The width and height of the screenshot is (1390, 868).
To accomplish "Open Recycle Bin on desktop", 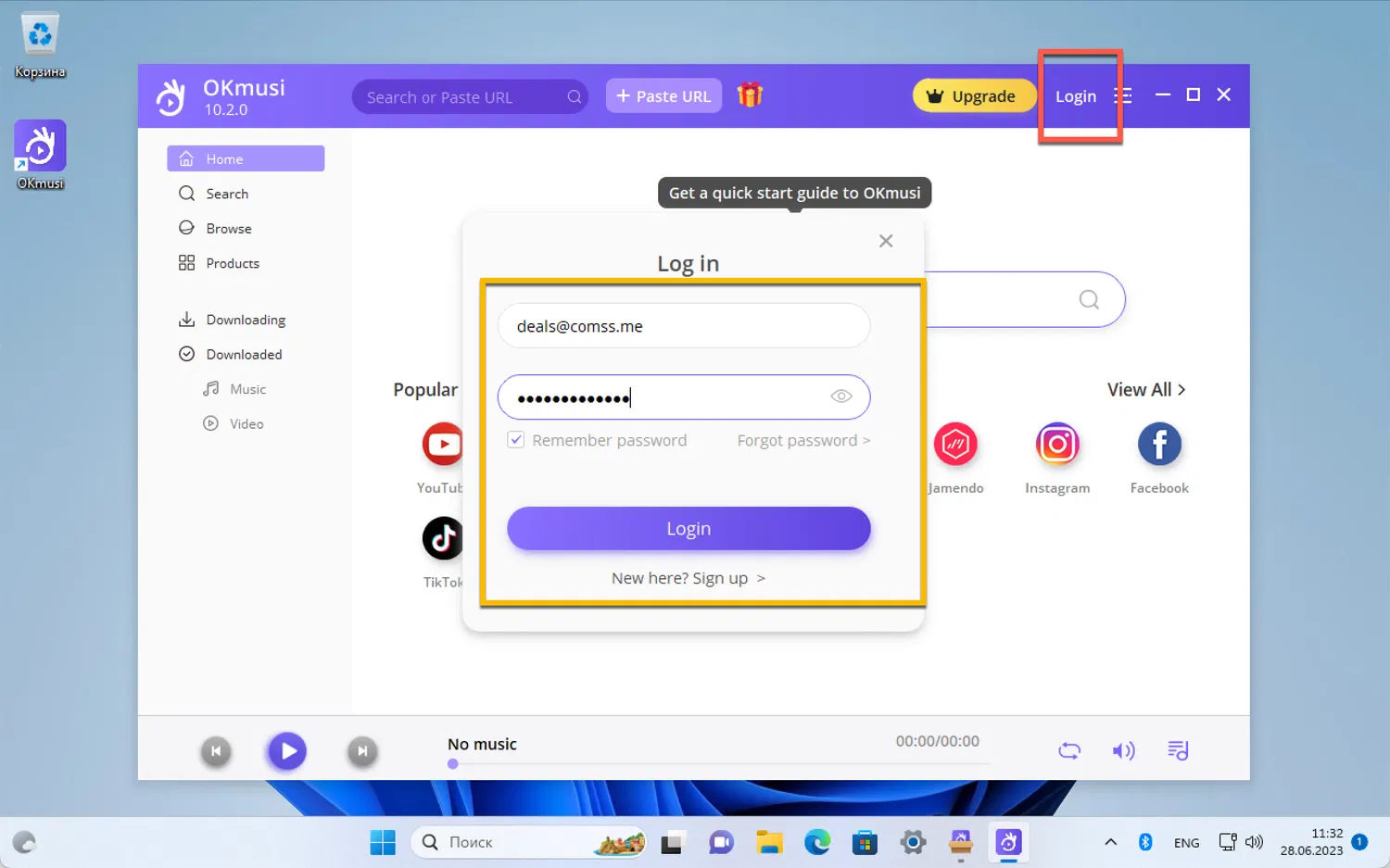I will 40,45.
